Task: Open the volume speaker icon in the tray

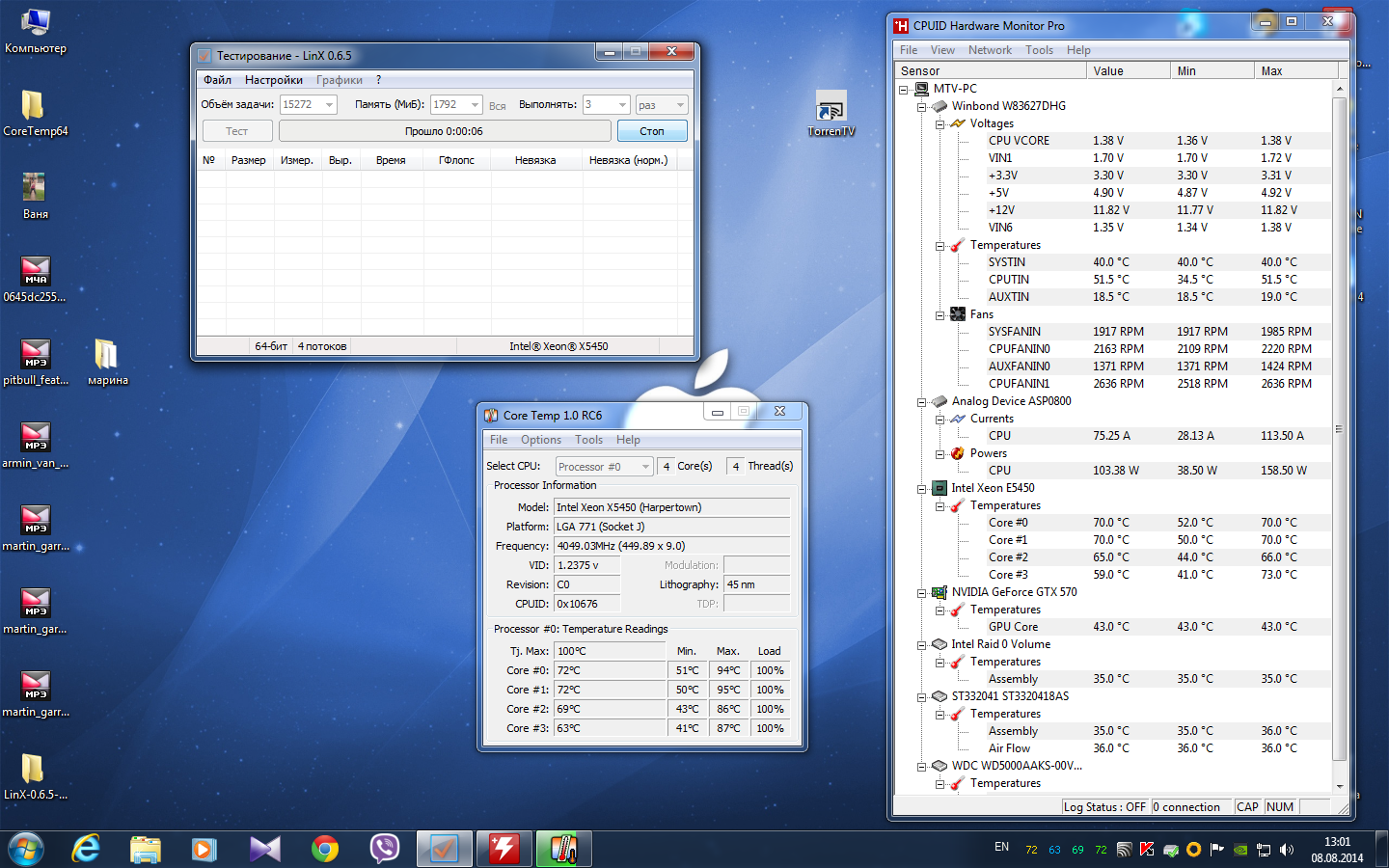Action: [1287, 850]
